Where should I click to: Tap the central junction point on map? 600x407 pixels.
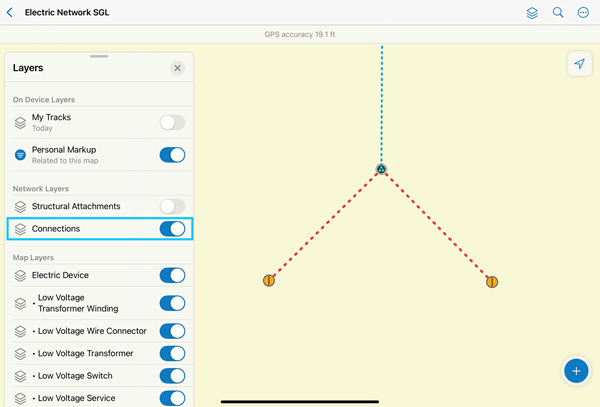pyautogui.click(x=381, y=169)
